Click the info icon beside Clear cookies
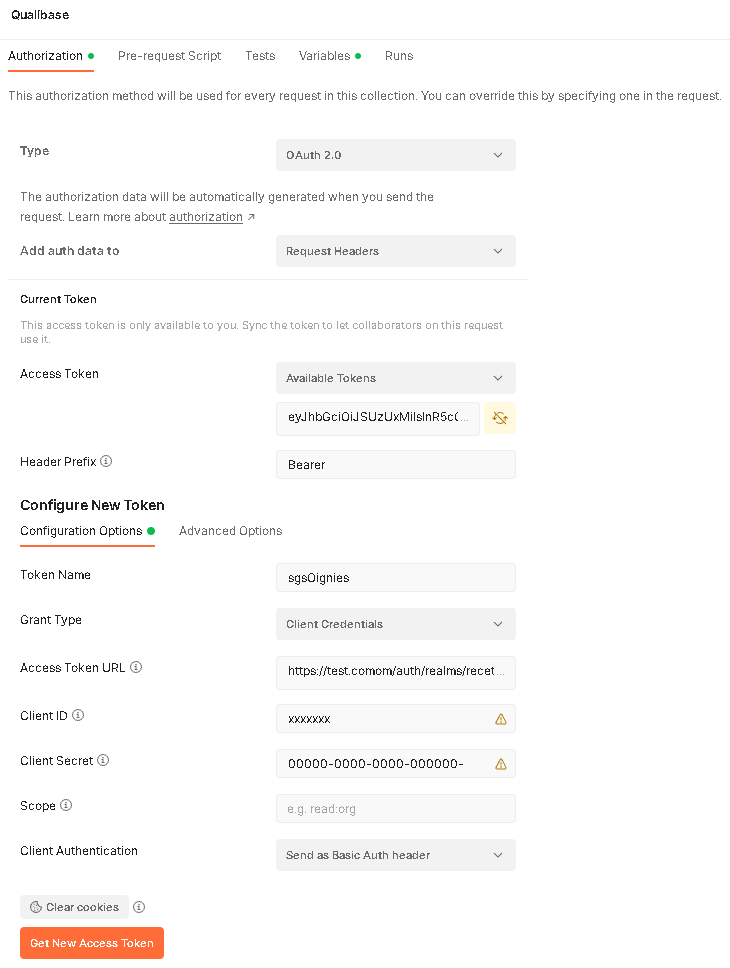Screen dimensions: 730x968 click(139, 906)
